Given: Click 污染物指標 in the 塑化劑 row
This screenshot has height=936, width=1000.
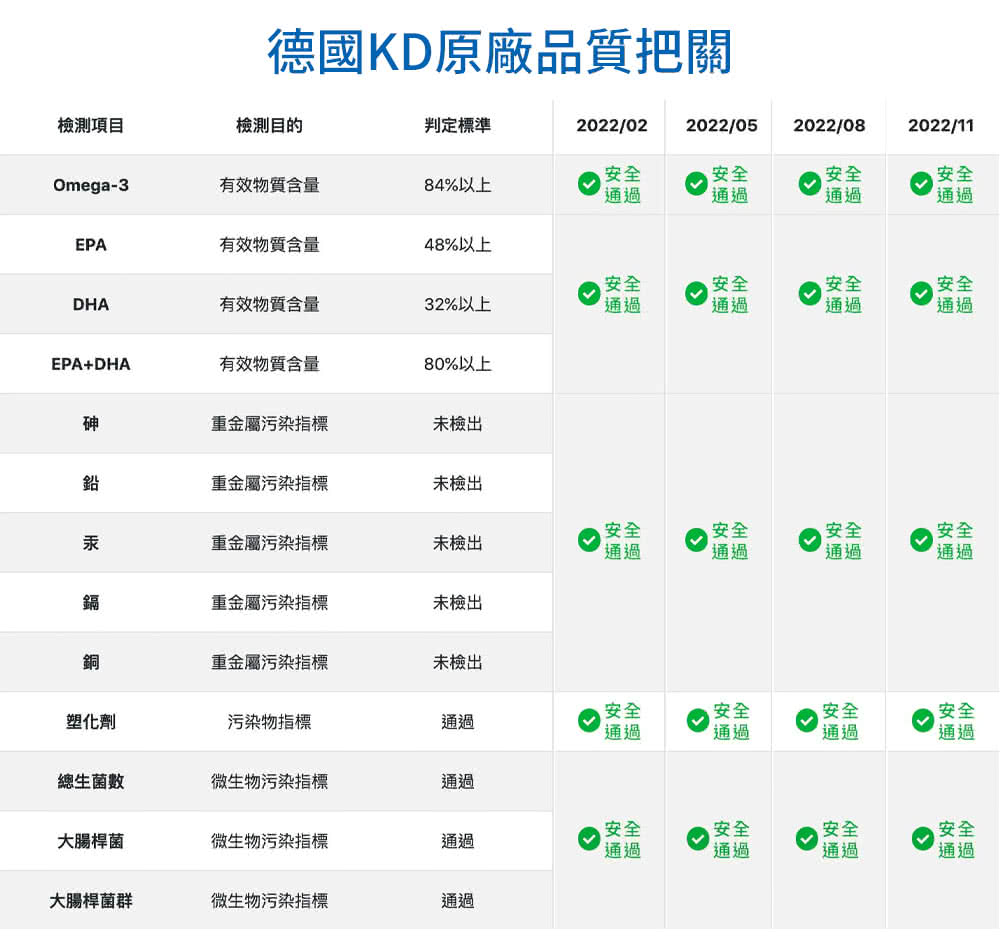Looking at the screenshot, I should (x=269, y=722).
